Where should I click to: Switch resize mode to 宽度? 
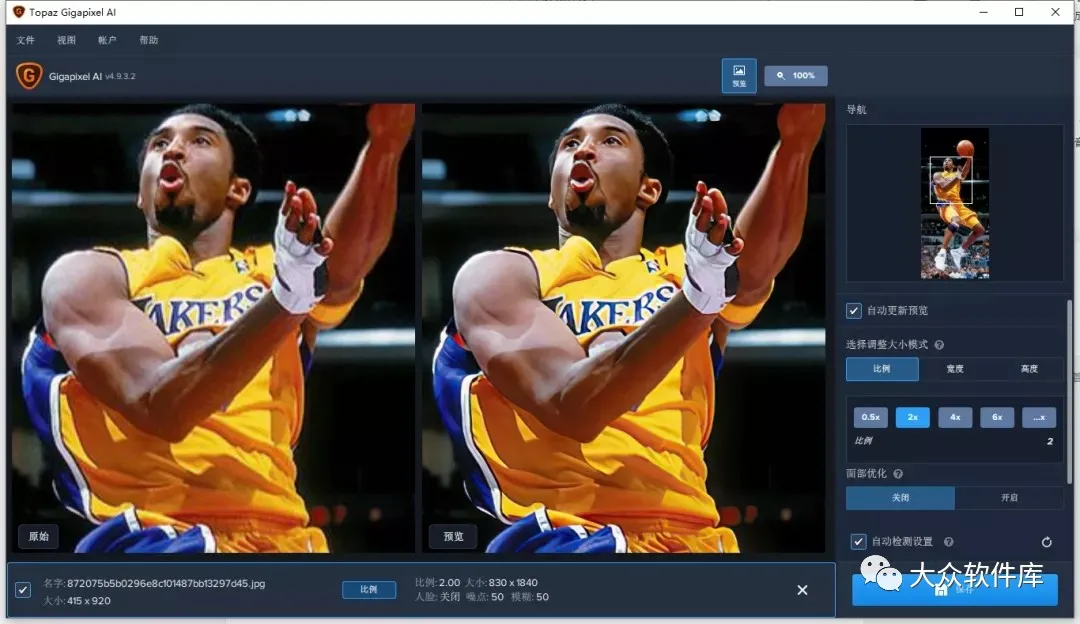pos(955,369)
